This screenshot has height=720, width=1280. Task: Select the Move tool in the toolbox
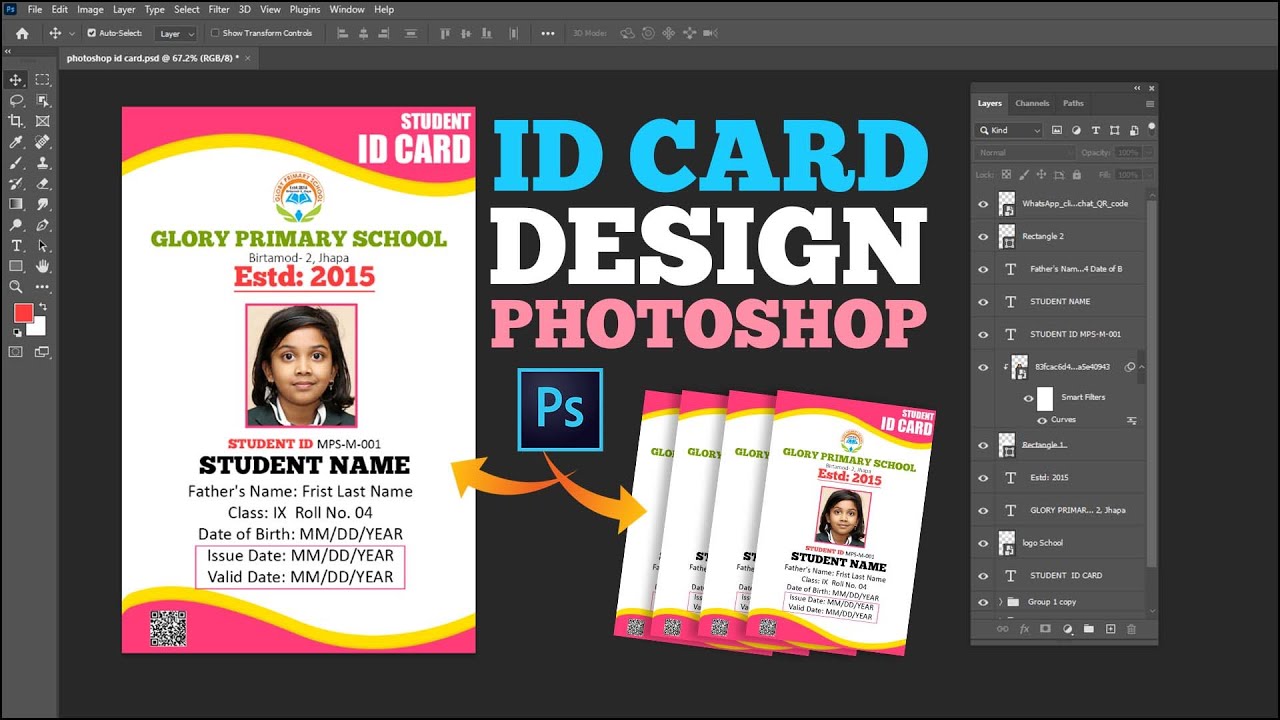(16, 80)
